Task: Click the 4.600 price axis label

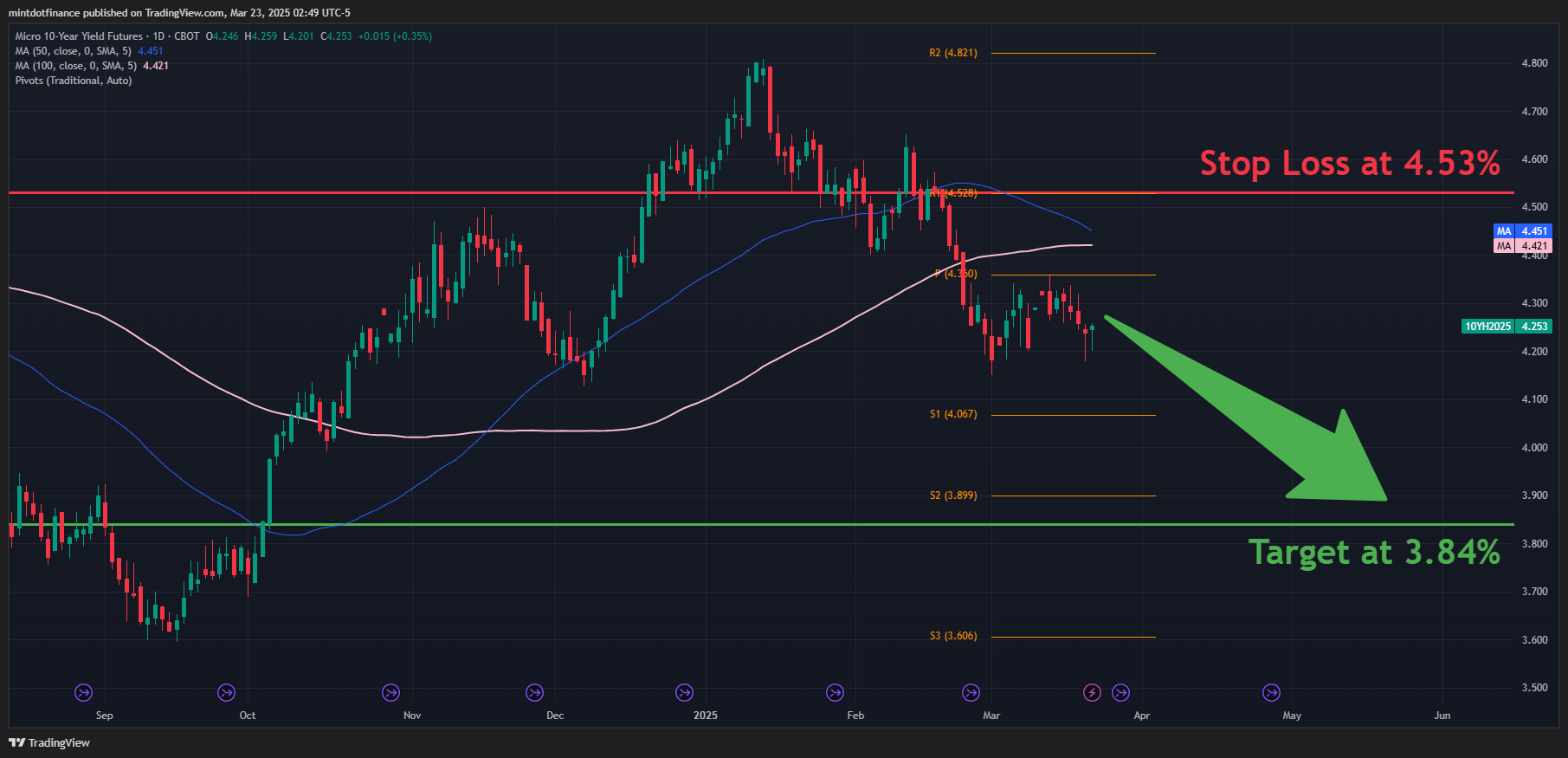Action: [1534, 159]
